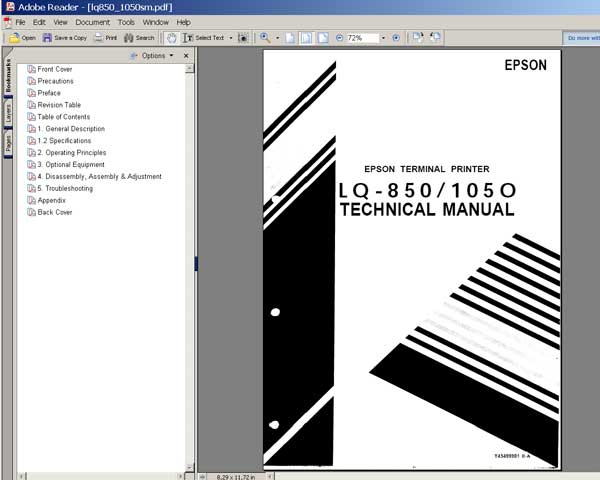Click the Print toolbar button

click(106, 38)
